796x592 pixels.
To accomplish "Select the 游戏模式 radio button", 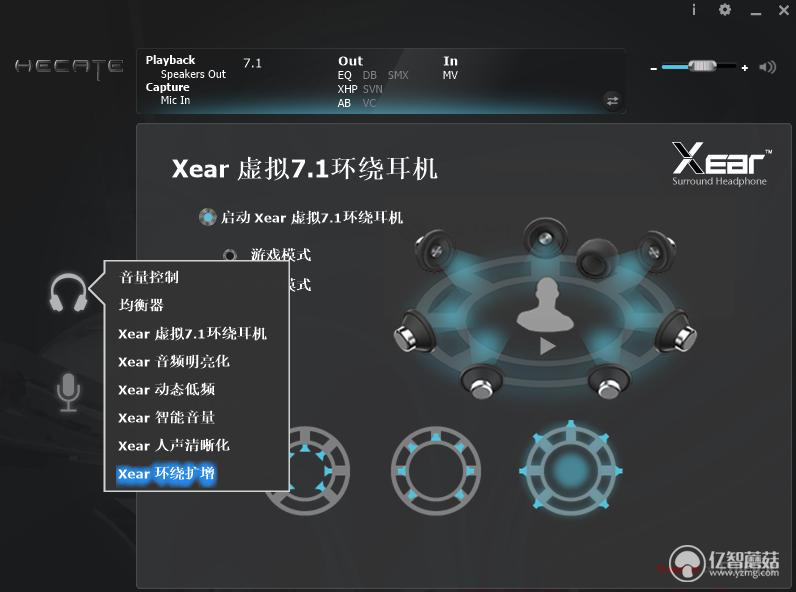I will click(x=230, y=254).
